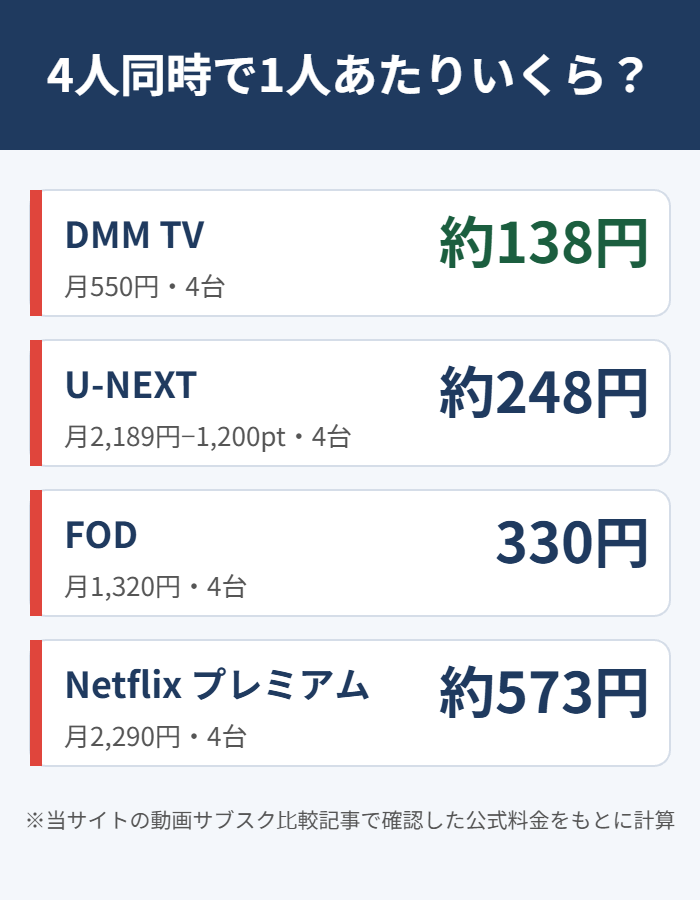Click the red accent bar on DMM TV card
The image size is (700, 900).
click(36, 253)
